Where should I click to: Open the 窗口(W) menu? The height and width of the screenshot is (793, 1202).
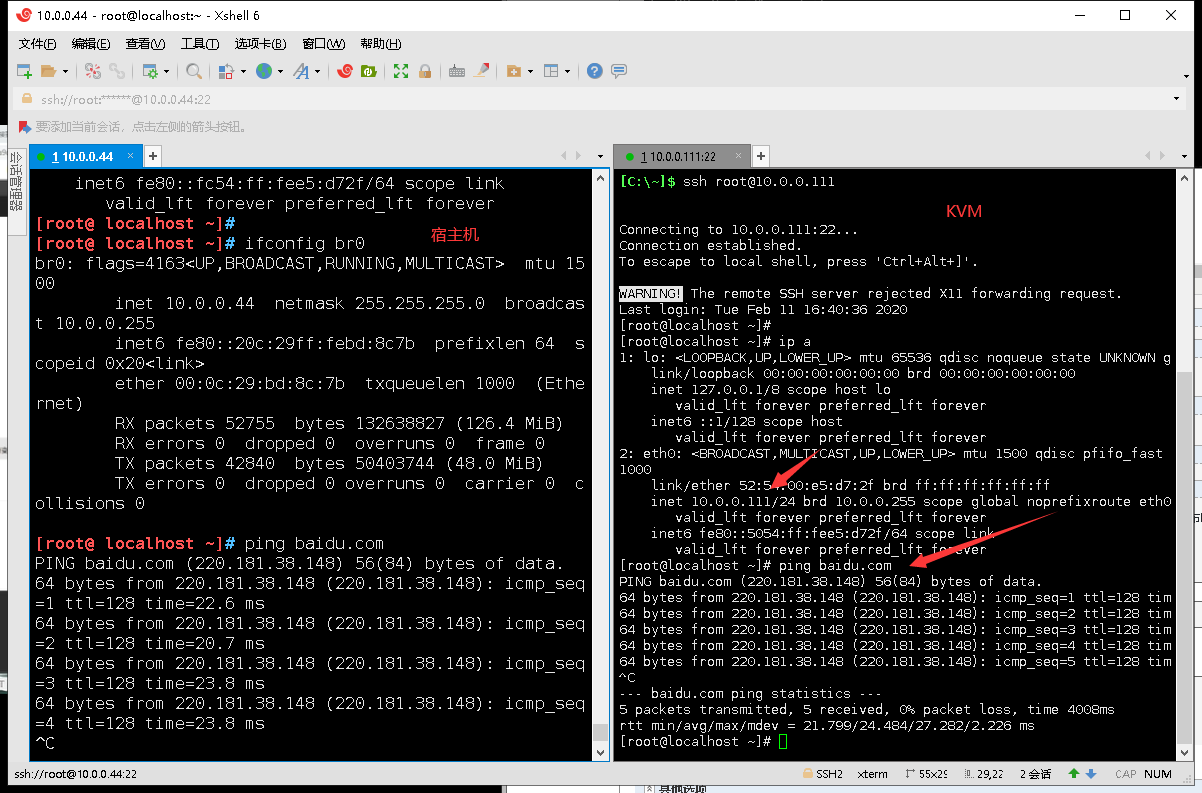(323, 44)
